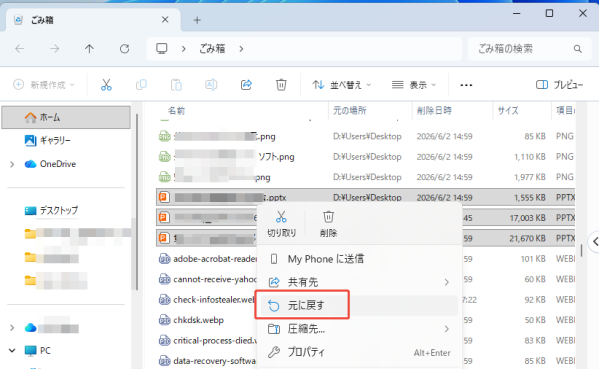Go back with the left arrow
Image resolution: width=599 pixels, height=369 pixels.
pos(19,49)
